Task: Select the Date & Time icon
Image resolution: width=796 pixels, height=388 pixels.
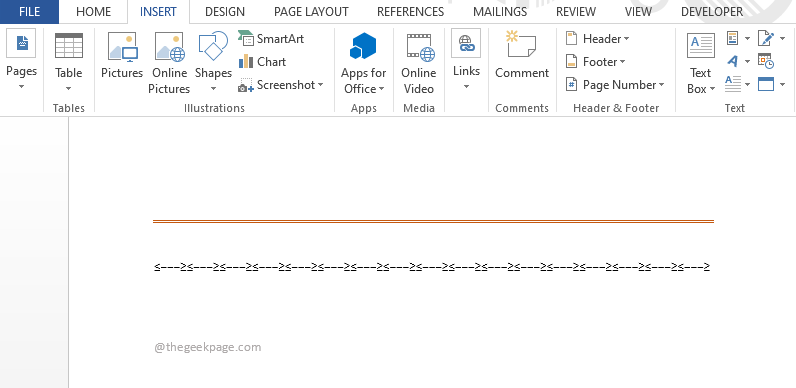Action: coord(766,61)
